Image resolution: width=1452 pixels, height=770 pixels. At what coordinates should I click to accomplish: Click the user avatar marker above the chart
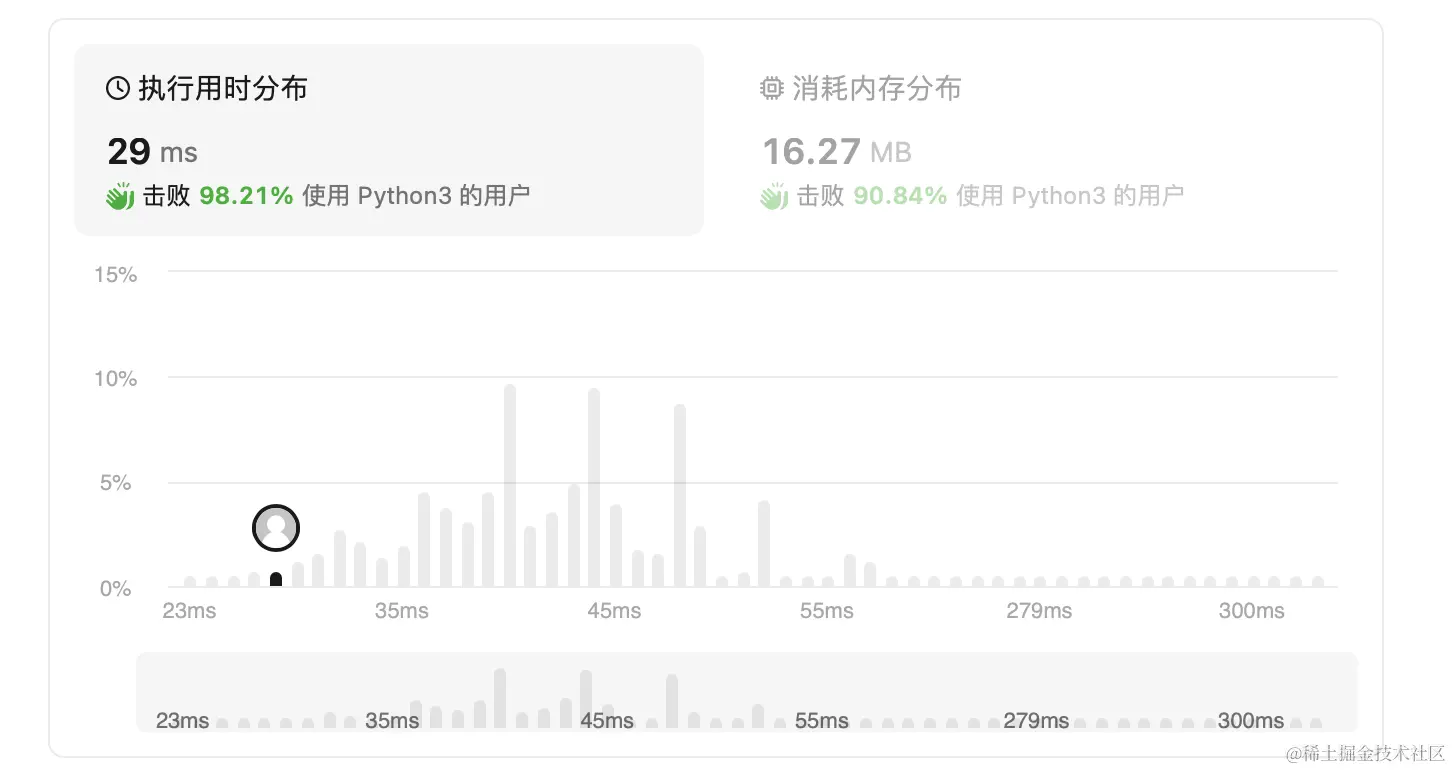point(276,527)
